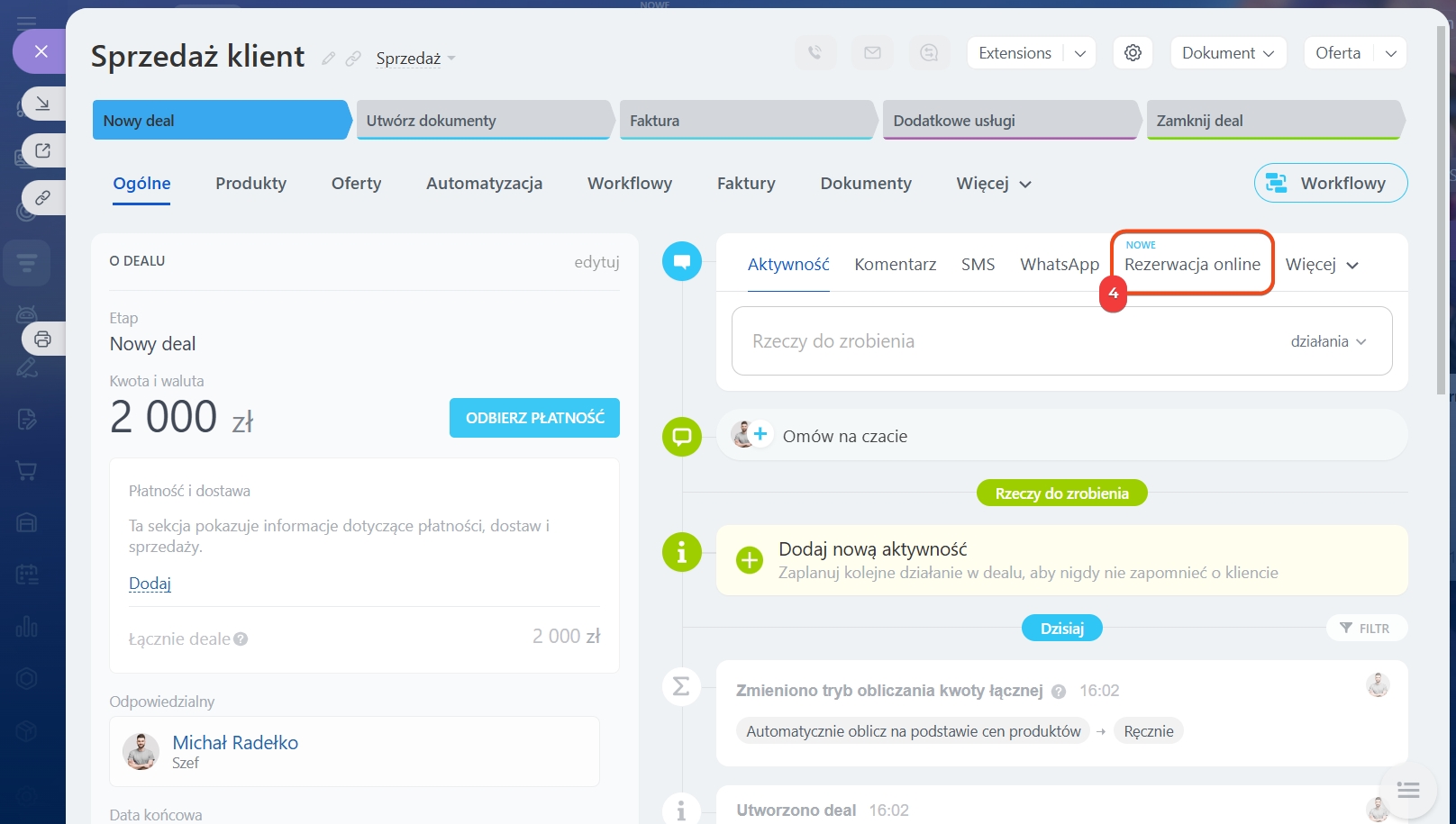Click help question mark next to Łącznie deale

point(241,639)
